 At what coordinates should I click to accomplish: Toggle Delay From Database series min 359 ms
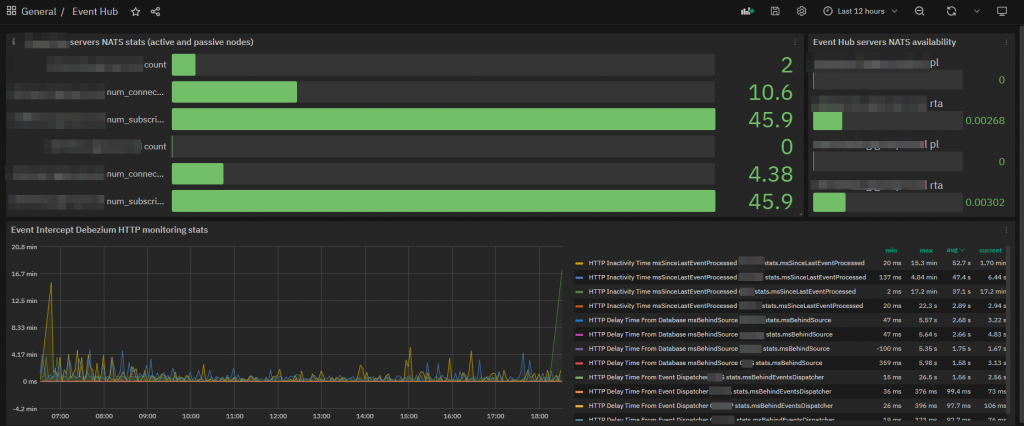click(x=705, y=363)
